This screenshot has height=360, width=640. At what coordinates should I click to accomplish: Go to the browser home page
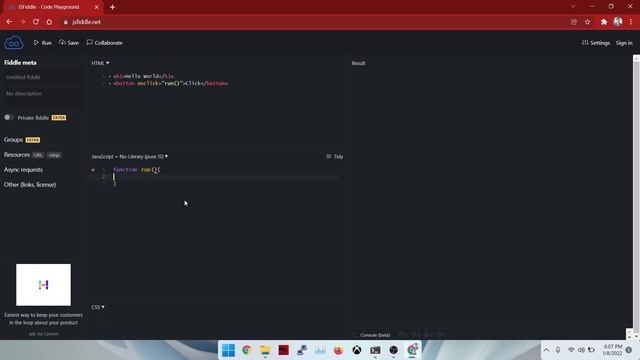(49, 22)
